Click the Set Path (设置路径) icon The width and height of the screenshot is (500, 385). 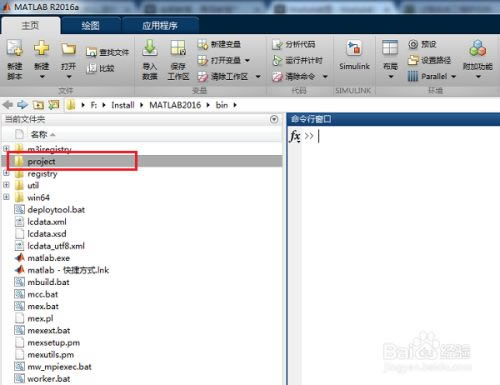pos(413,60)
